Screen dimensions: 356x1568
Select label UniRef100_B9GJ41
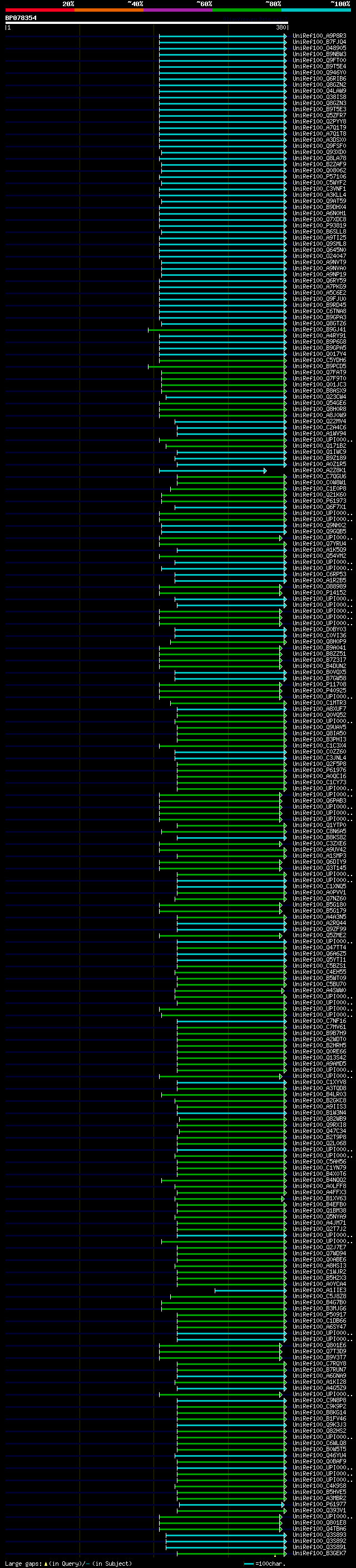[x=319, y=329]
